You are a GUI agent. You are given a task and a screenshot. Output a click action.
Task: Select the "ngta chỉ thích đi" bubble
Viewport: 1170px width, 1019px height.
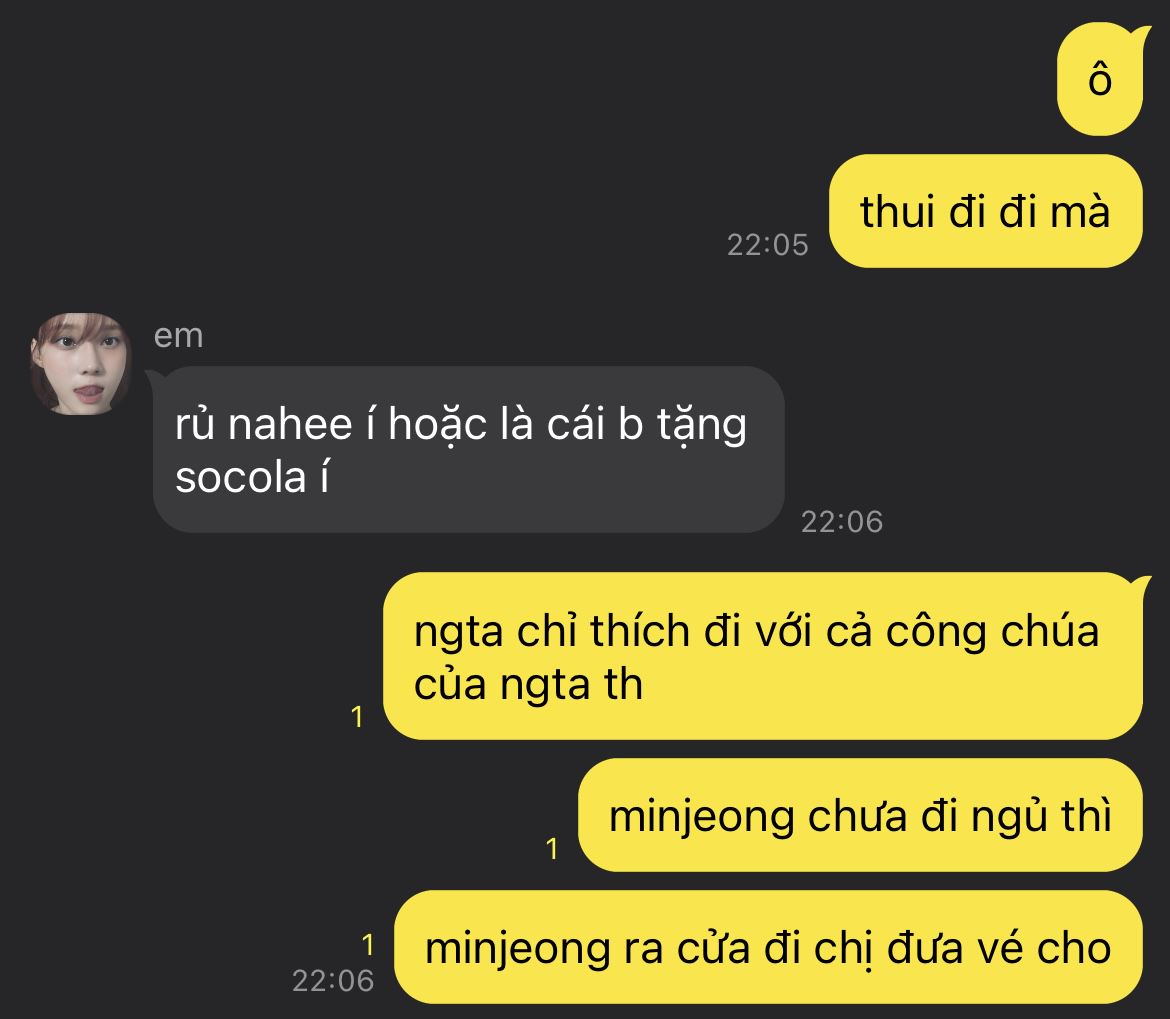(x=763, y=656)
